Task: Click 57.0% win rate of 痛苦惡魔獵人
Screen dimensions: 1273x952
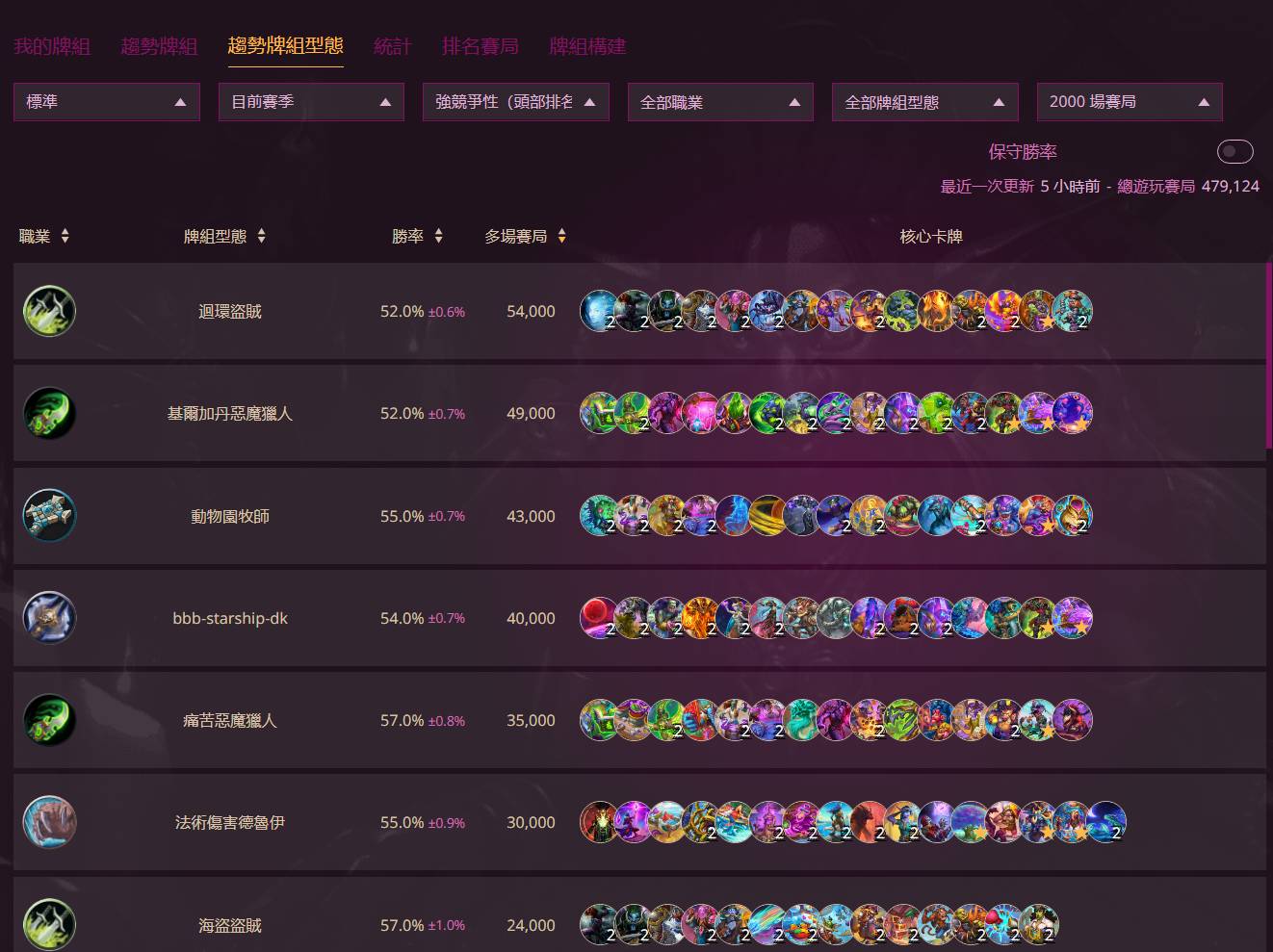Action: point(402,720)
